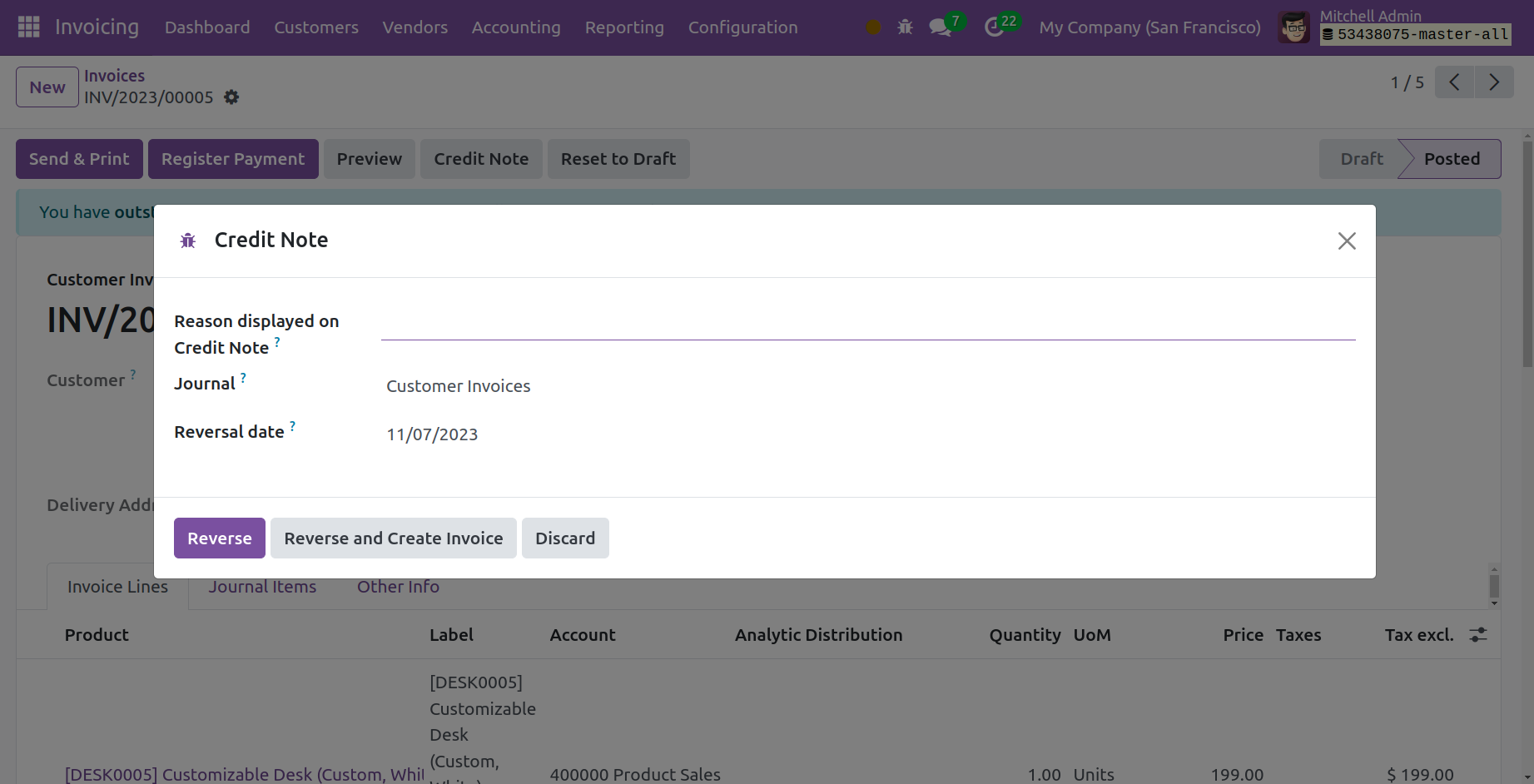This screenshot has height=784, width=1534.
Task: Open the Customers menu
Action: (316, 27)
